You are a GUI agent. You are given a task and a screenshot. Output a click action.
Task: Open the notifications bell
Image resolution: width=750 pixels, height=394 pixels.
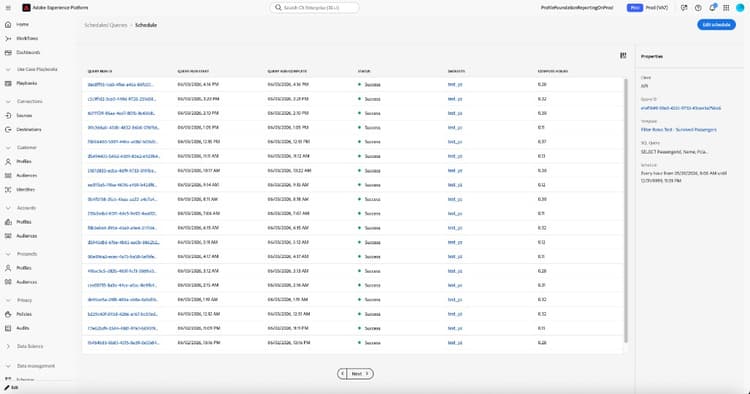[x=712, y=8]
